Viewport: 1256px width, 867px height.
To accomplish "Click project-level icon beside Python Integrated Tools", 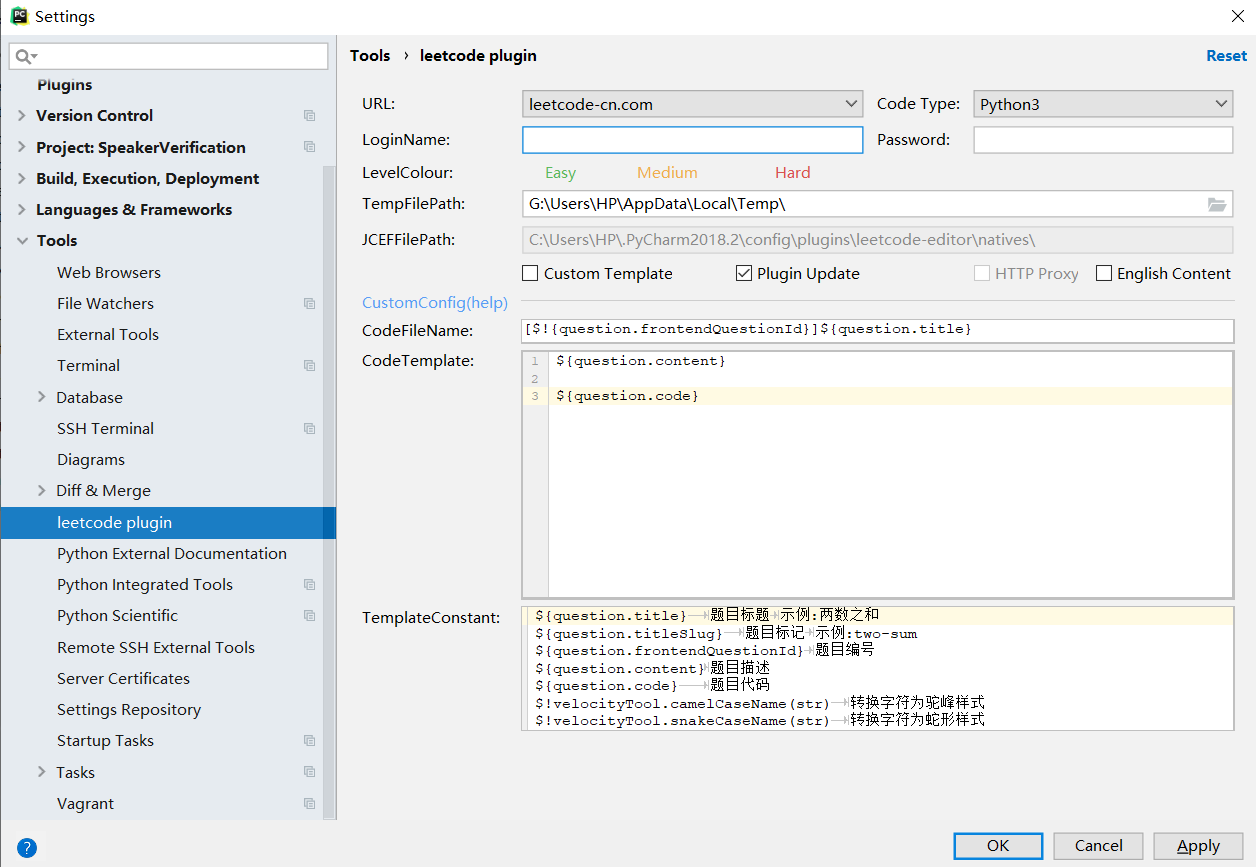I will pyautogui.click(x=309, y=584).
